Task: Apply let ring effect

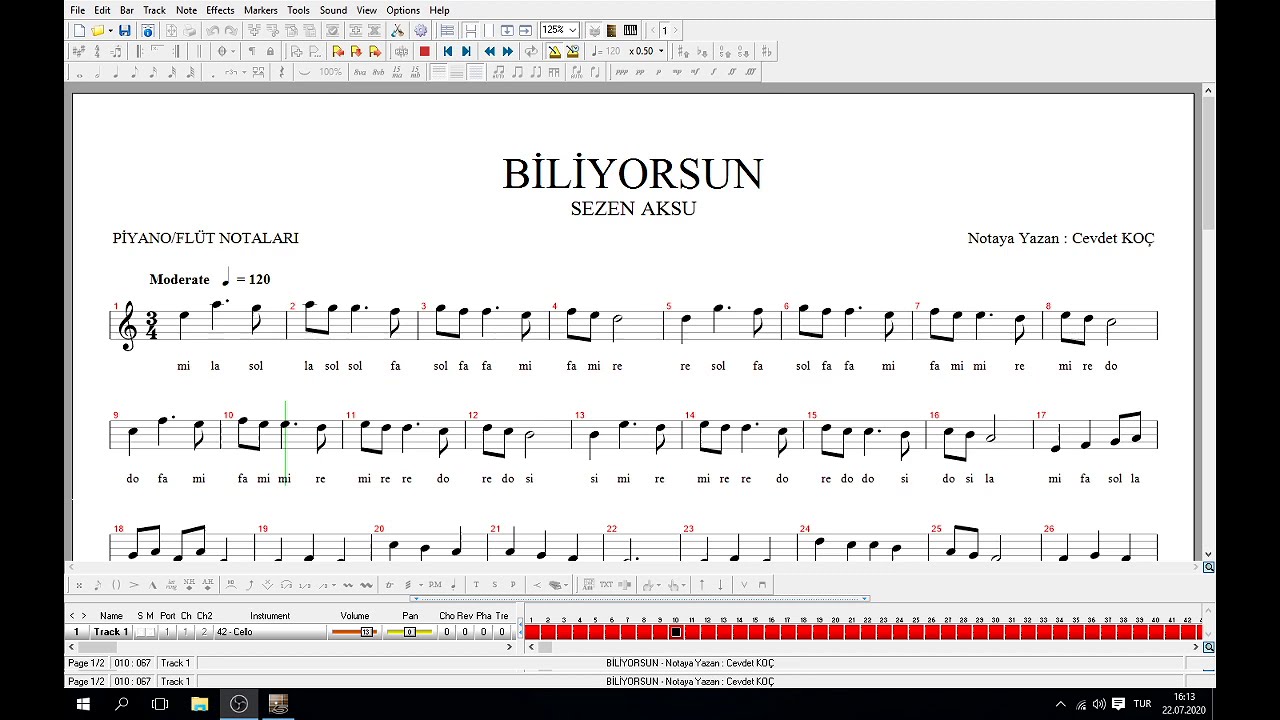Action: [x=171, y=585]
